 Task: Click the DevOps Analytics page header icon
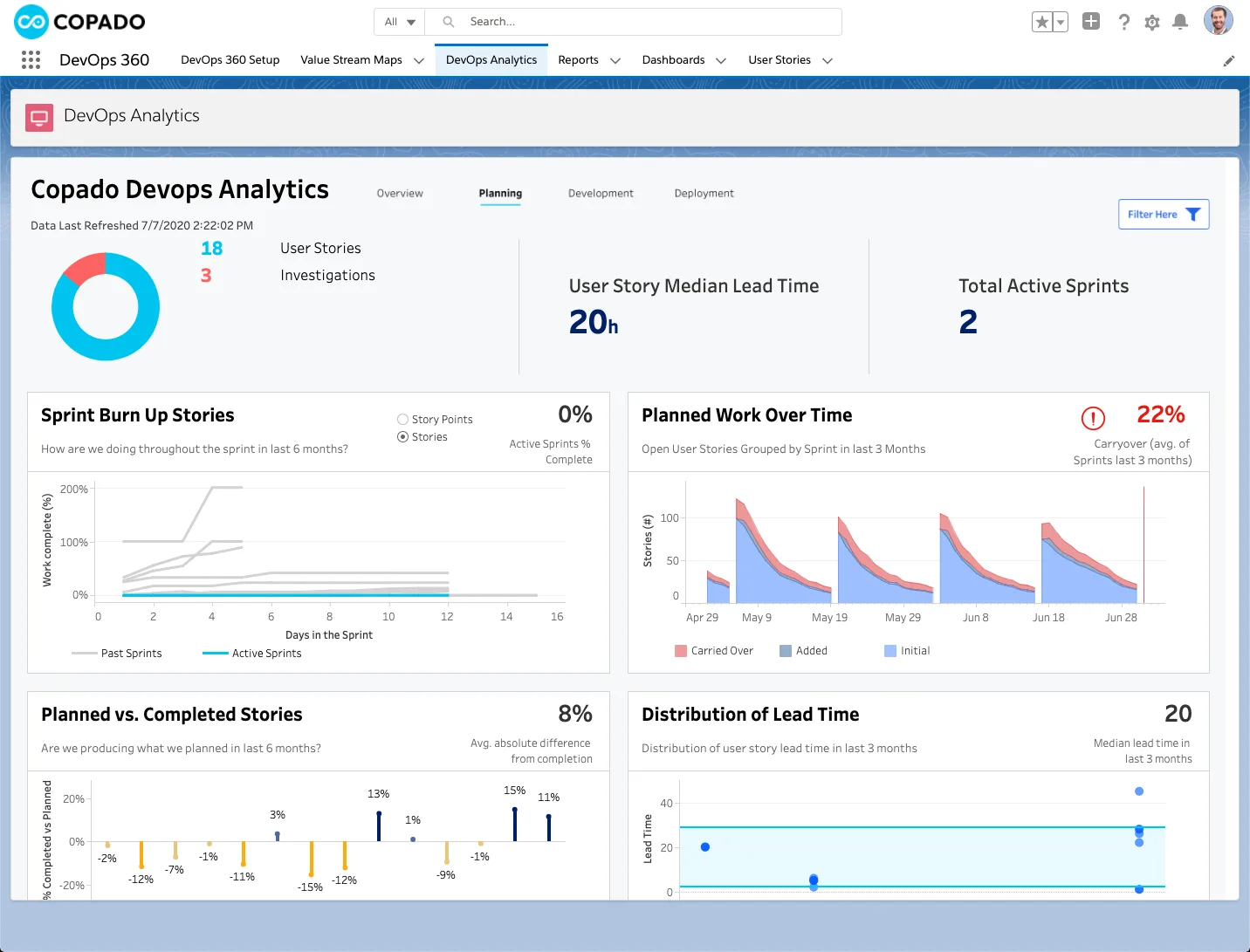pos(39,117)
